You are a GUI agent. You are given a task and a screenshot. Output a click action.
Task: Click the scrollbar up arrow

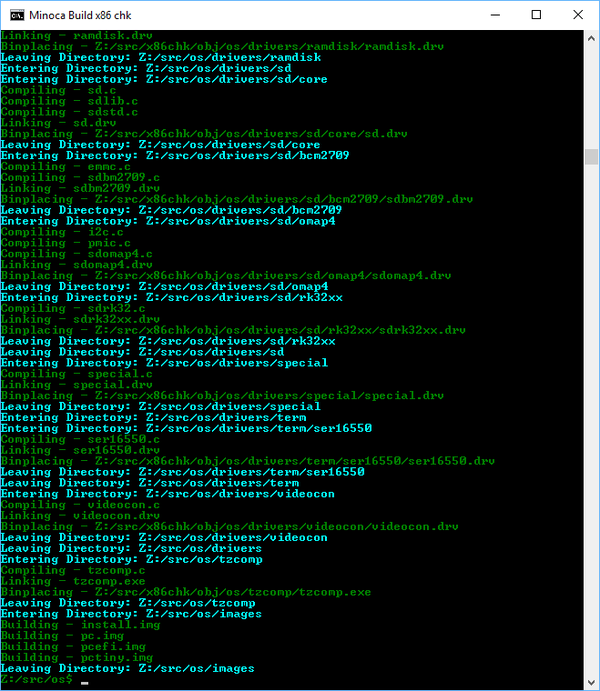(591, 39)
